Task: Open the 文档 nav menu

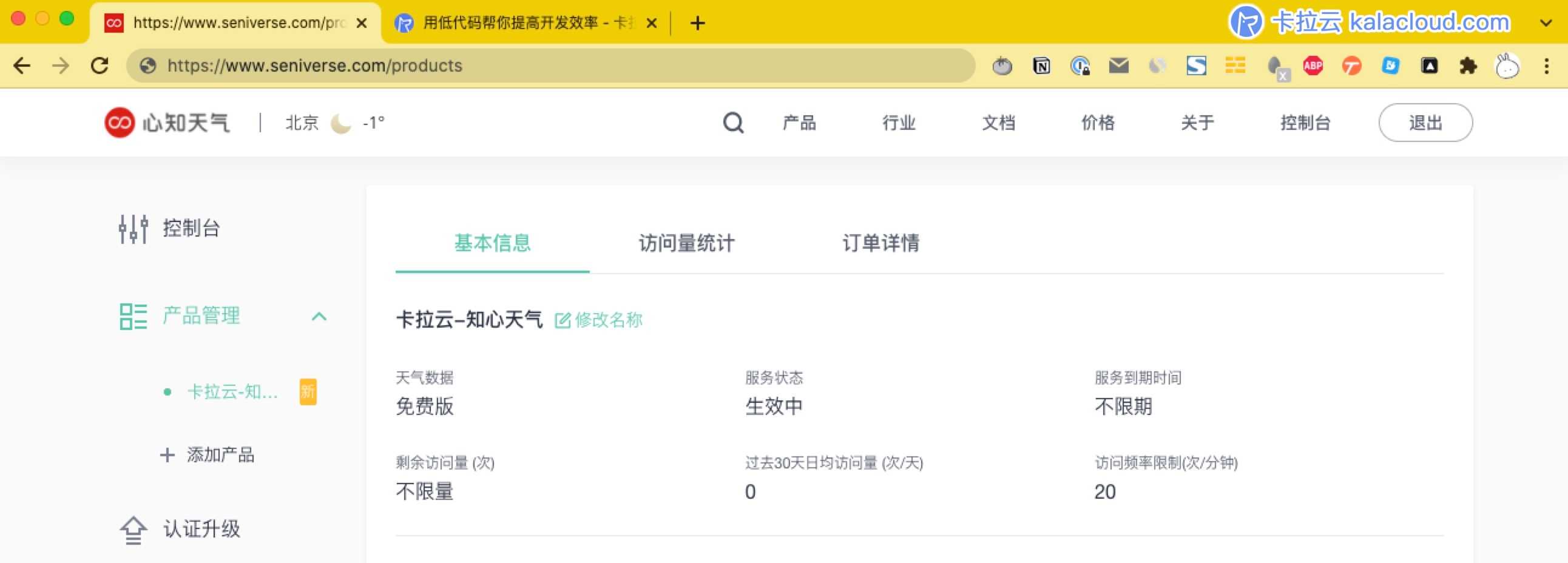Action: click(999, 123)
